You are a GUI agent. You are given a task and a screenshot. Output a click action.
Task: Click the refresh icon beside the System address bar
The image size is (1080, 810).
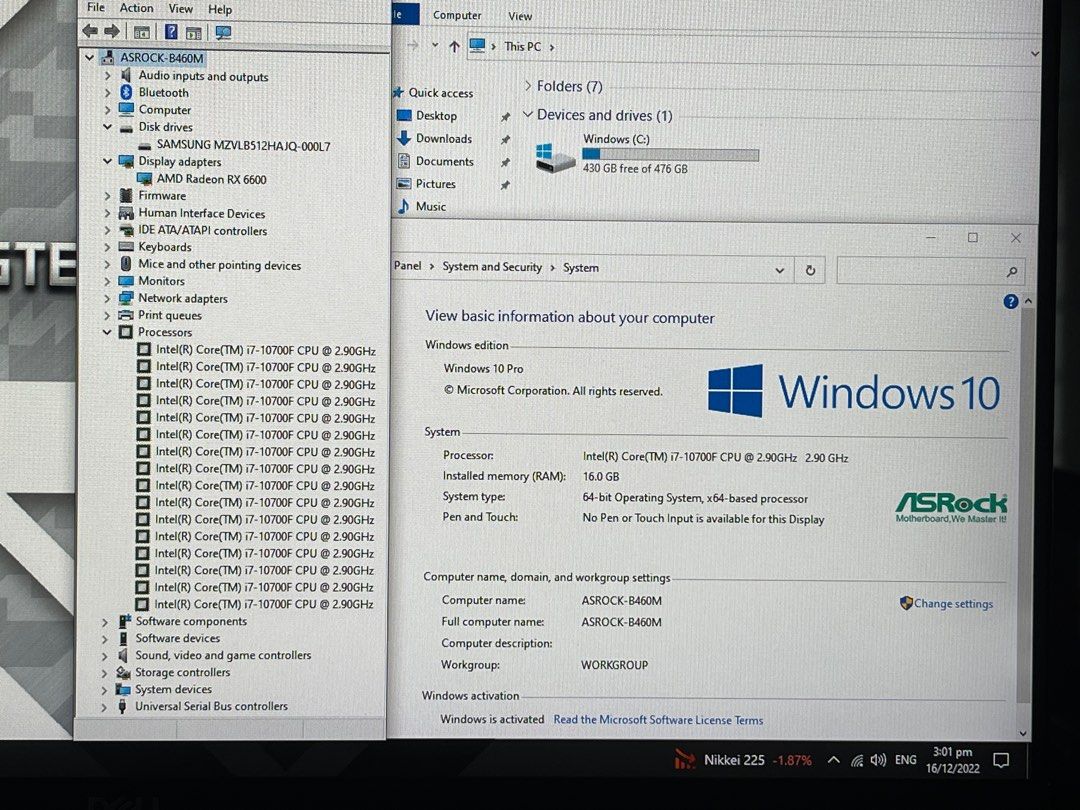pos(810,269)
